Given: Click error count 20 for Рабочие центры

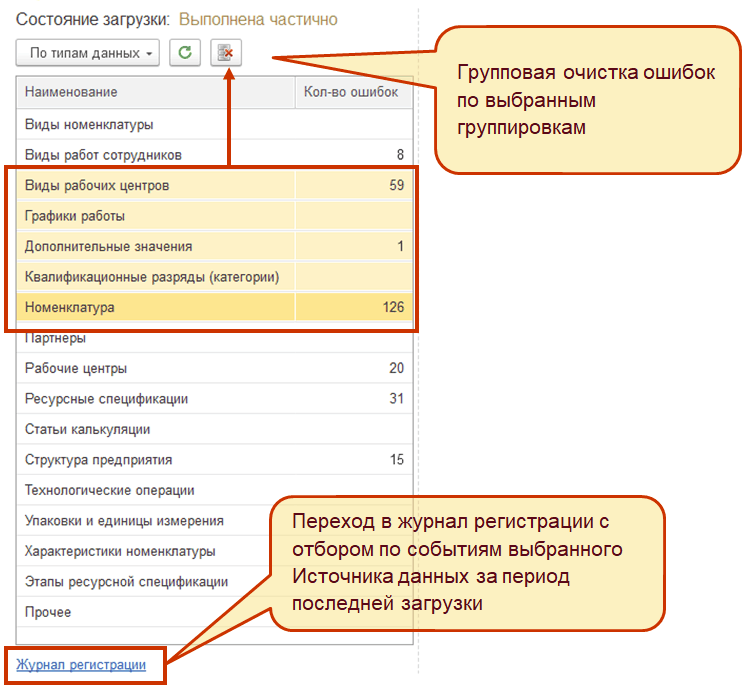Looking at the screenshot, I should (x=396, y=368).
